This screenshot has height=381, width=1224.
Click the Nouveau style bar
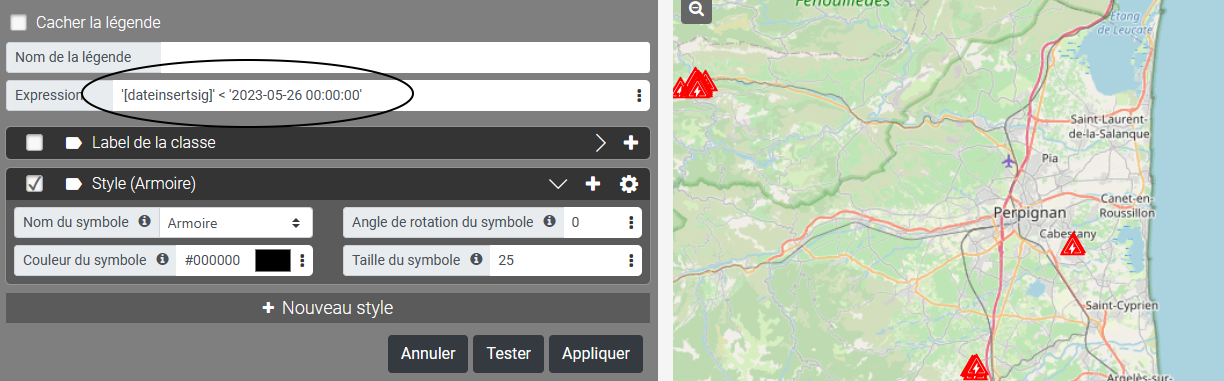click(328, 308)
